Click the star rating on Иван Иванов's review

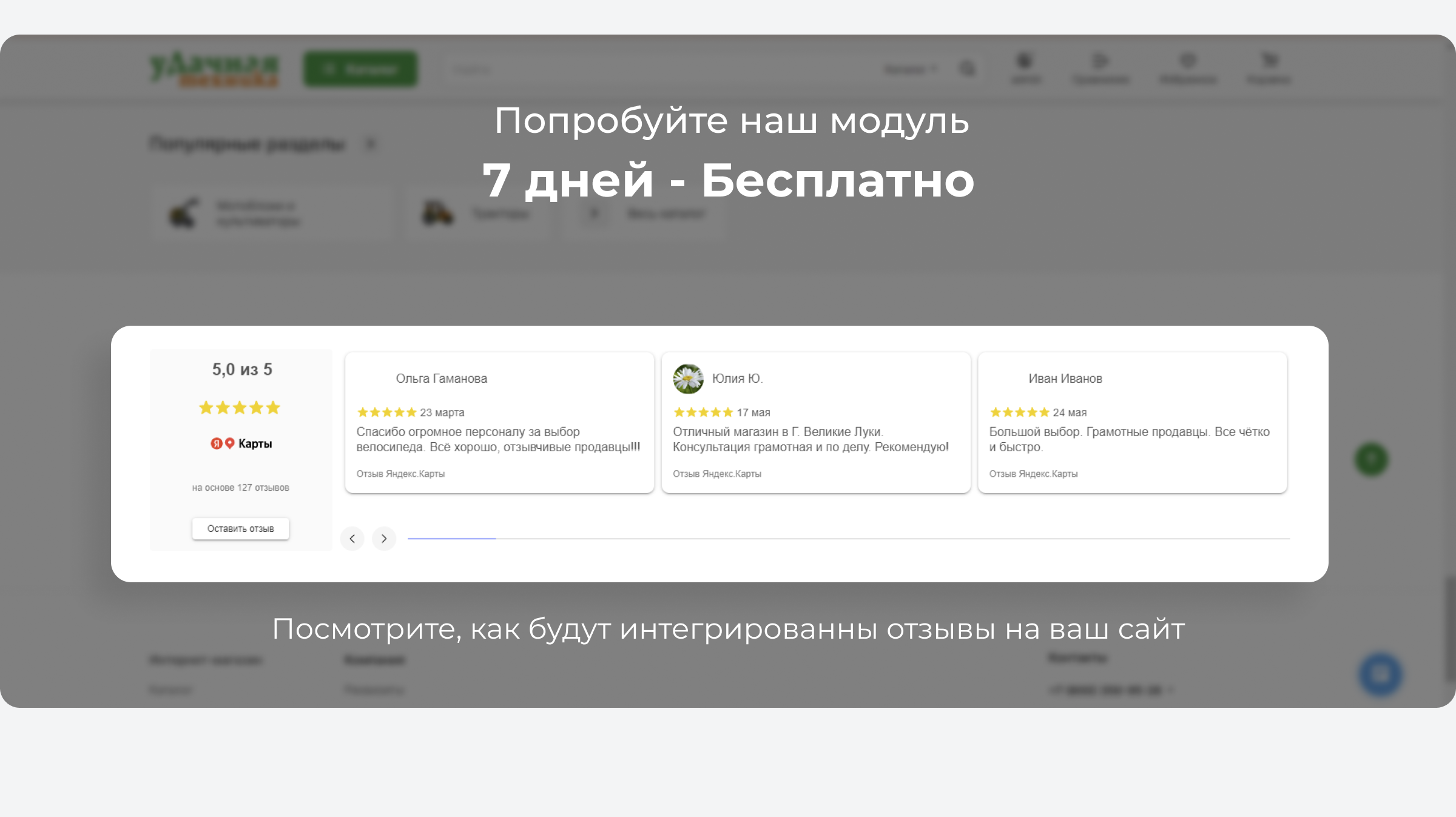tap(1019, 412)
